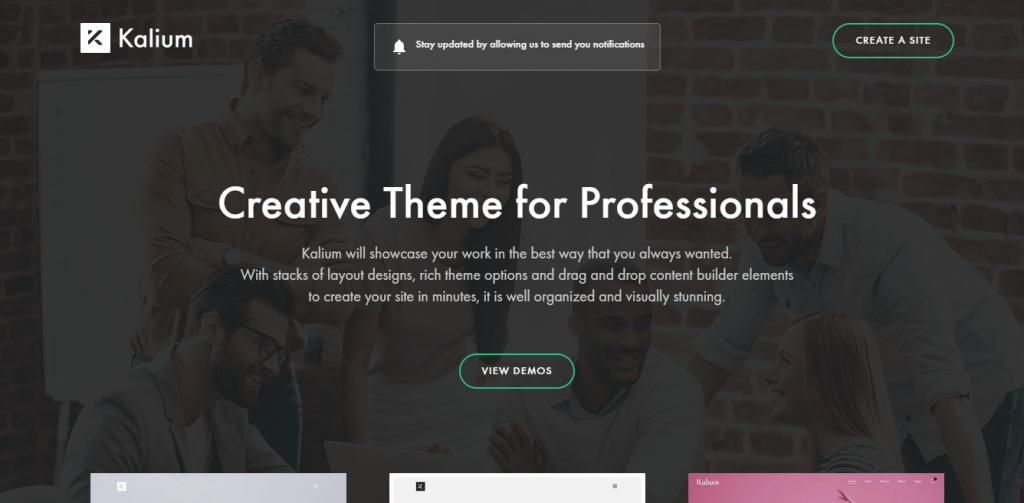Screen dimensions: 1024x503
Task: Allow notifications via the Stay updated banner
Action: pyautogui.click(x=517, y=46)
